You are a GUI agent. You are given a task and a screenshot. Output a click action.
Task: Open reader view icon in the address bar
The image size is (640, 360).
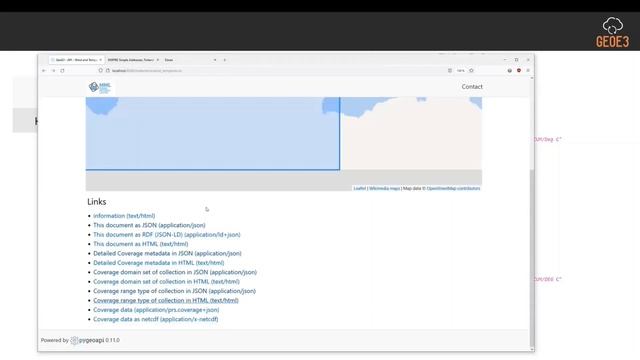450,71
